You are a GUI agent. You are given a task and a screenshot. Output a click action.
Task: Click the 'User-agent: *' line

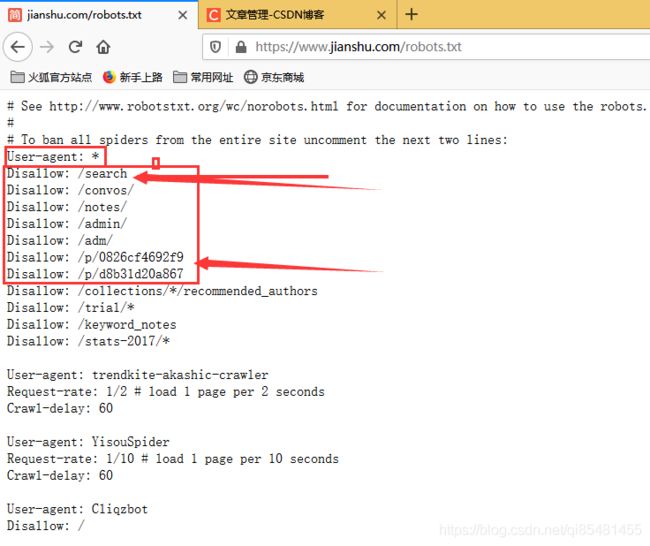53,157
